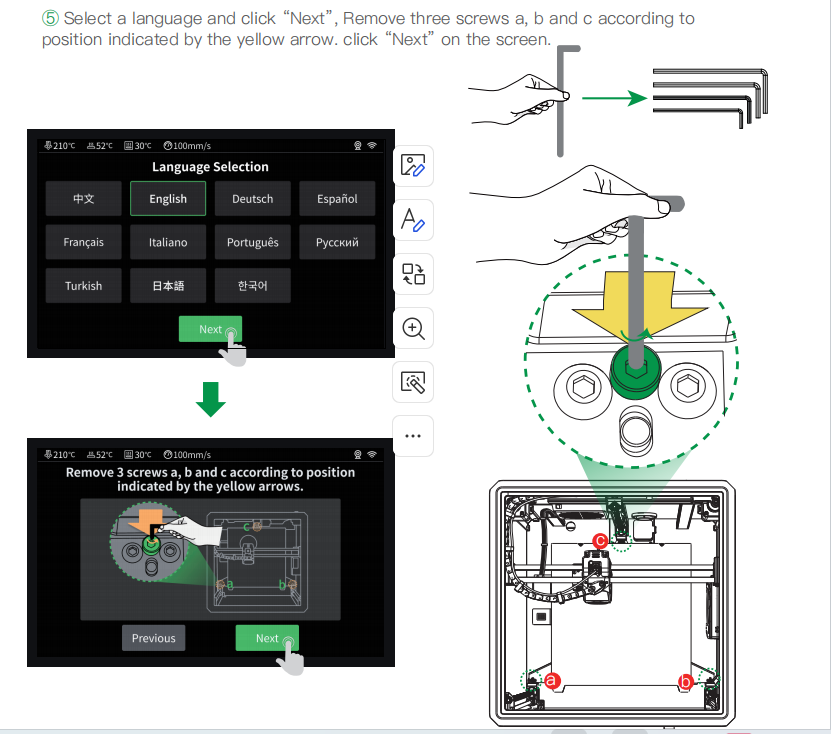Activate the zoom-in magnifier icon
Image resolution: width=831 pixels, height=734 pixels.
click(x=414, y=328)
